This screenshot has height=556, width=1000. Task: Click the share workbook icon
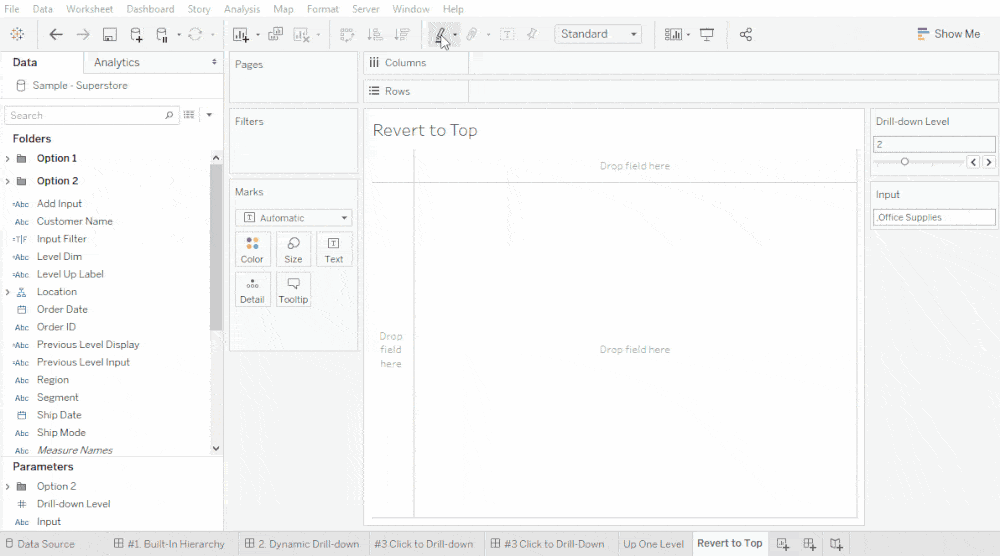click(746, 34)
